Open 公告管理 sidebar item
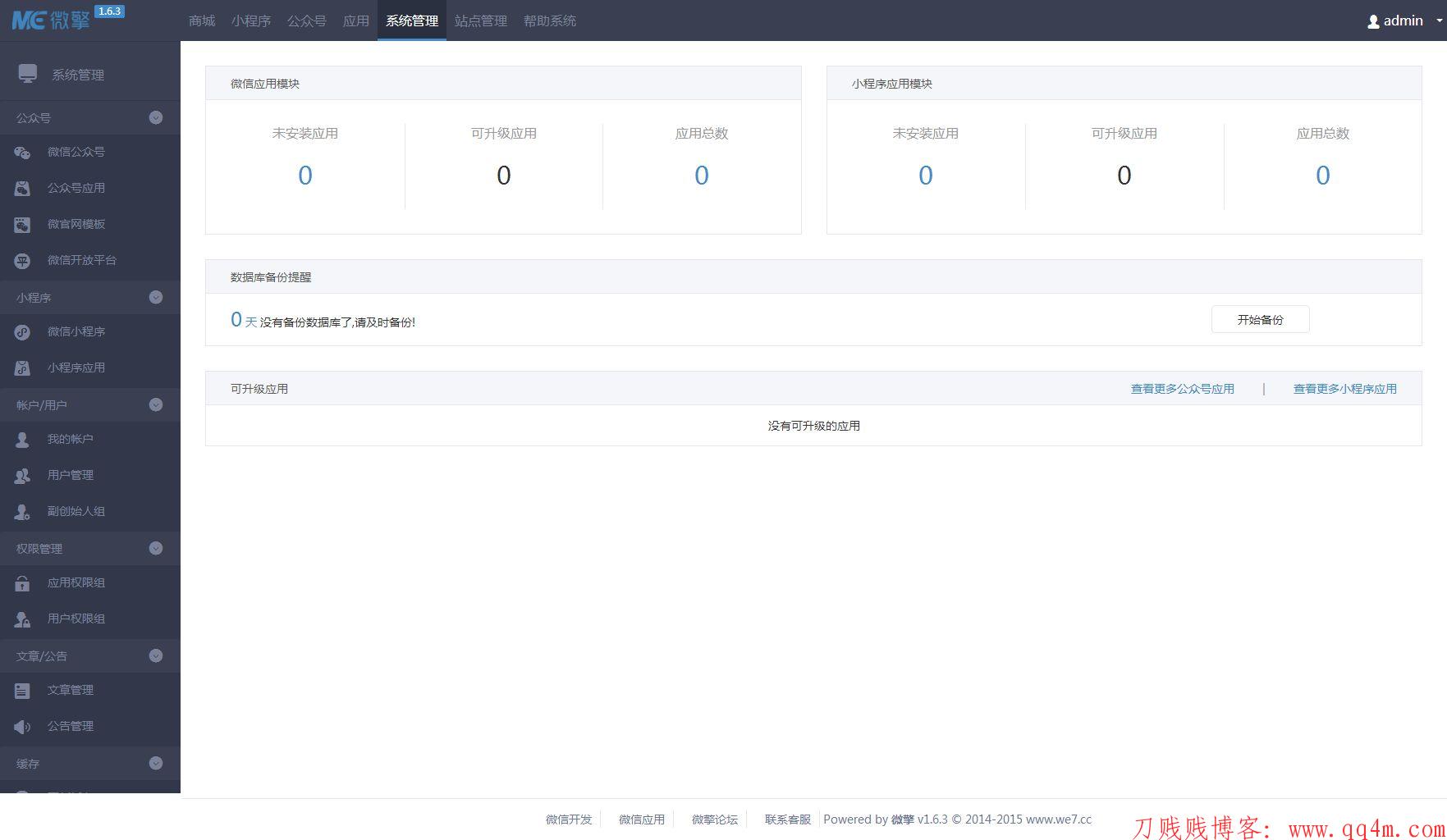Viewport: 1447px width, 840px height. point(90,727)
